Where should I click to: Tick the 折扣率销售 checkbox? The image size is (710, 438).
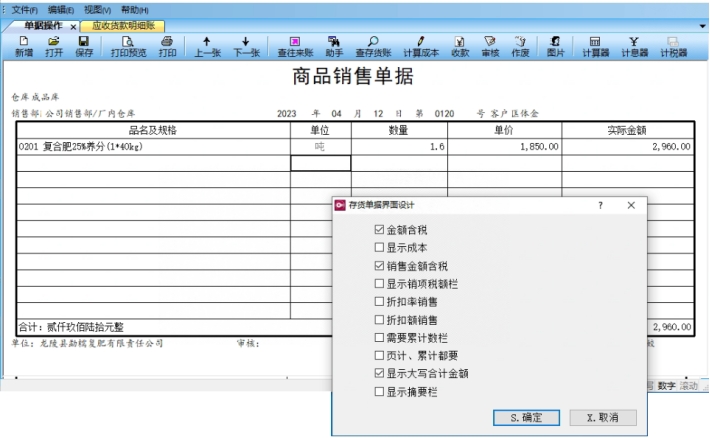coord(378,302)
